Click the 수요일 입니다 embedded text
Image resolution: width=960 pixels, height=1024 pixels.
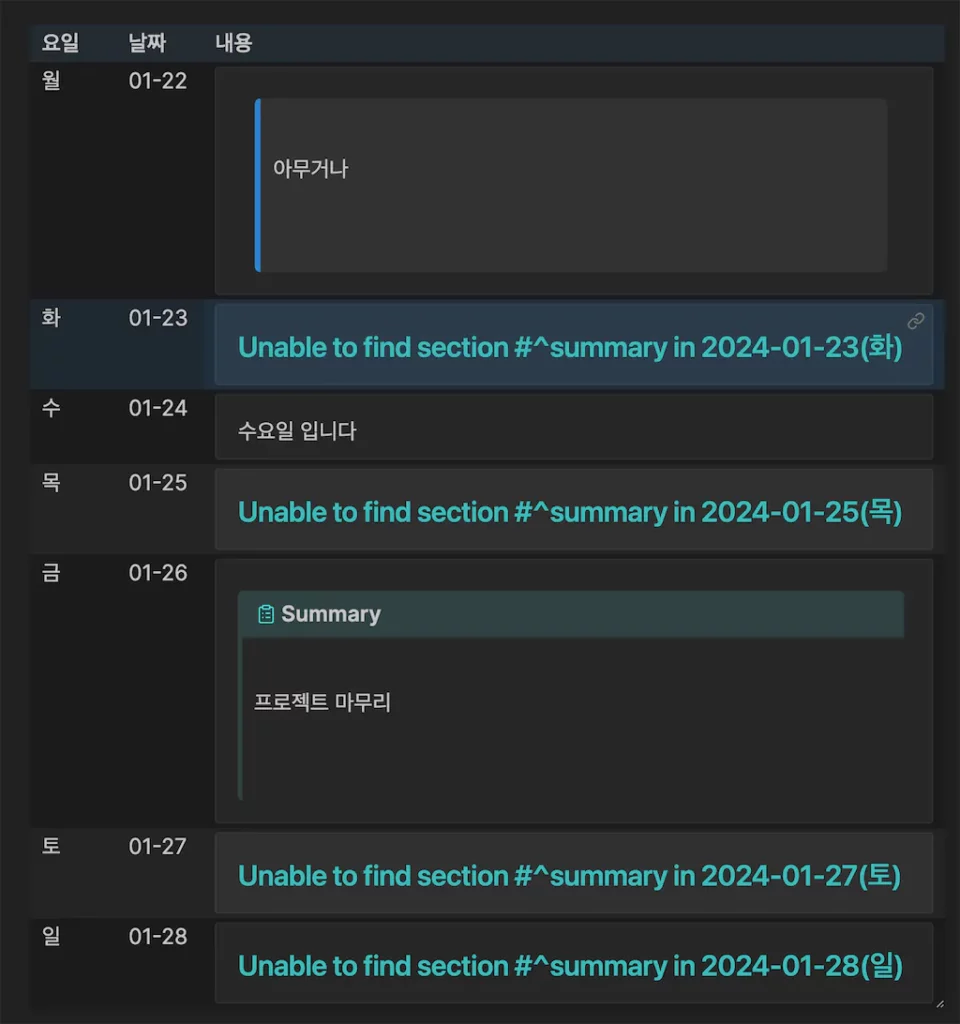(x=297, y=432)
